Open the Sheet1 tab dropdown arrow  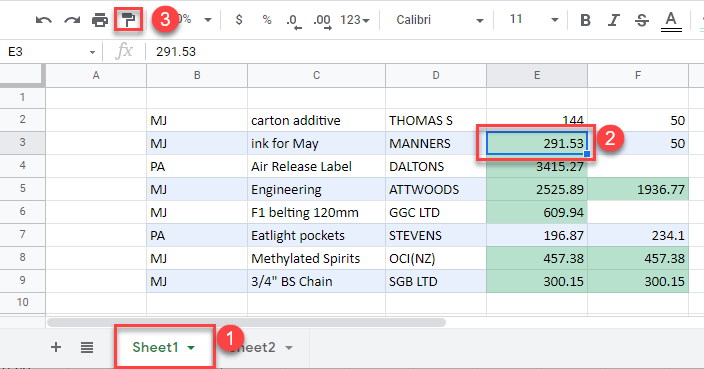coord(191,348)
